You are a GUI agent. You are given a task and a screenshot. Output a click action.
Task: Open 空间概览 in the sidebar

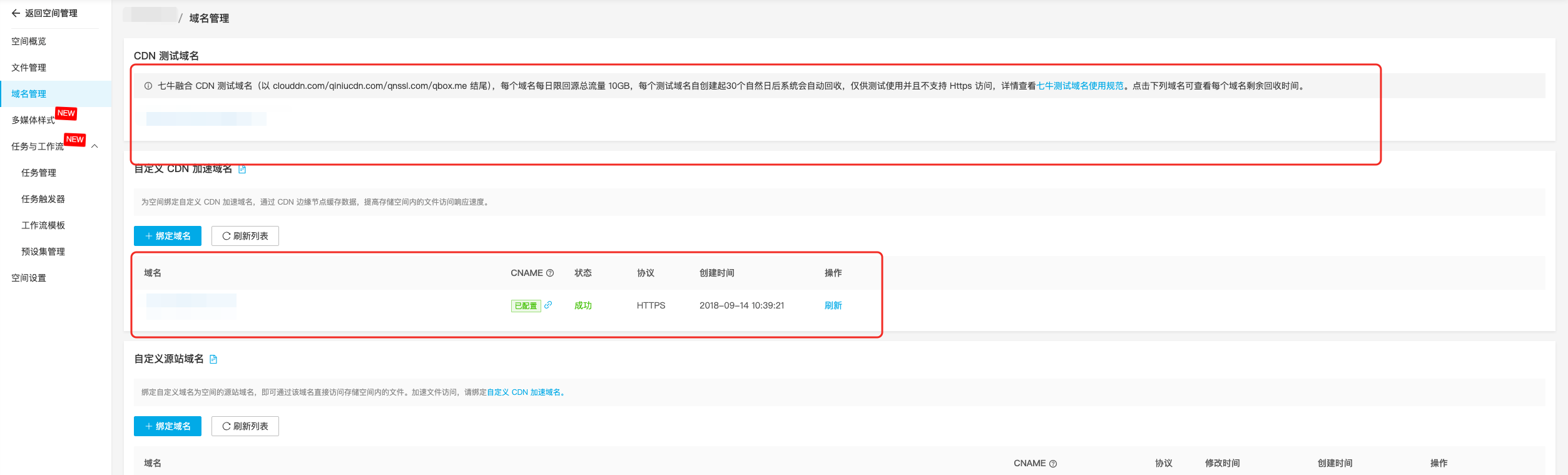point(29,41)
